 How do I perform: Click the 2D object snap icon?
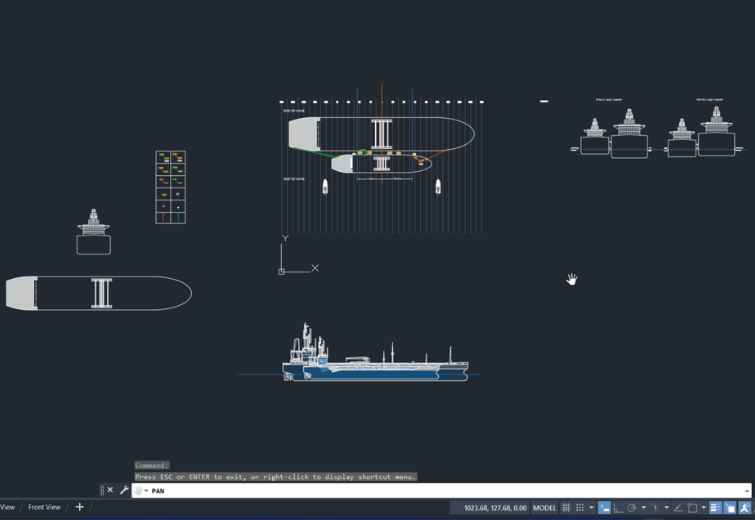point(692,508)
